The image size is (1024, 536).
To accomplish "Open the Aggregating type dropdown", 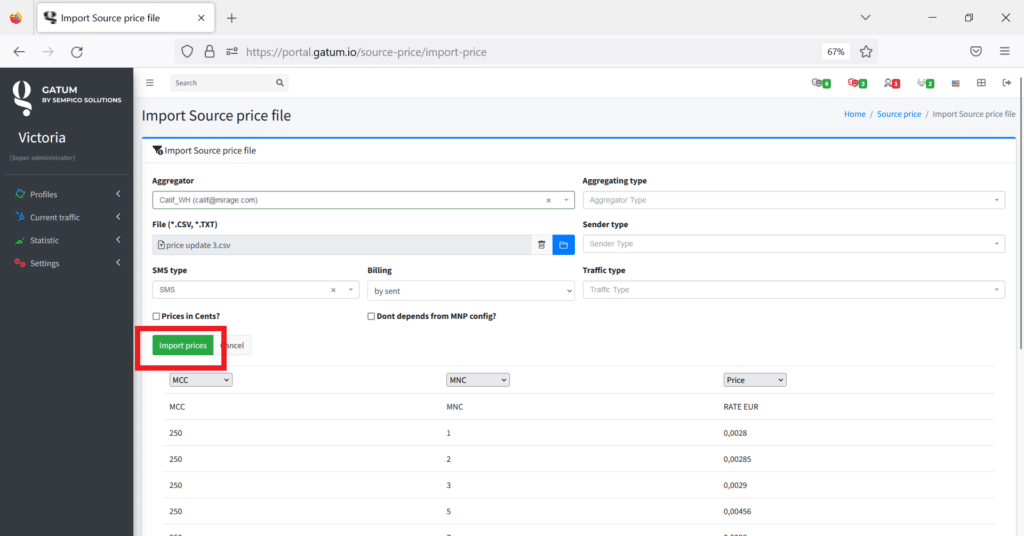I will pos(793,200).
